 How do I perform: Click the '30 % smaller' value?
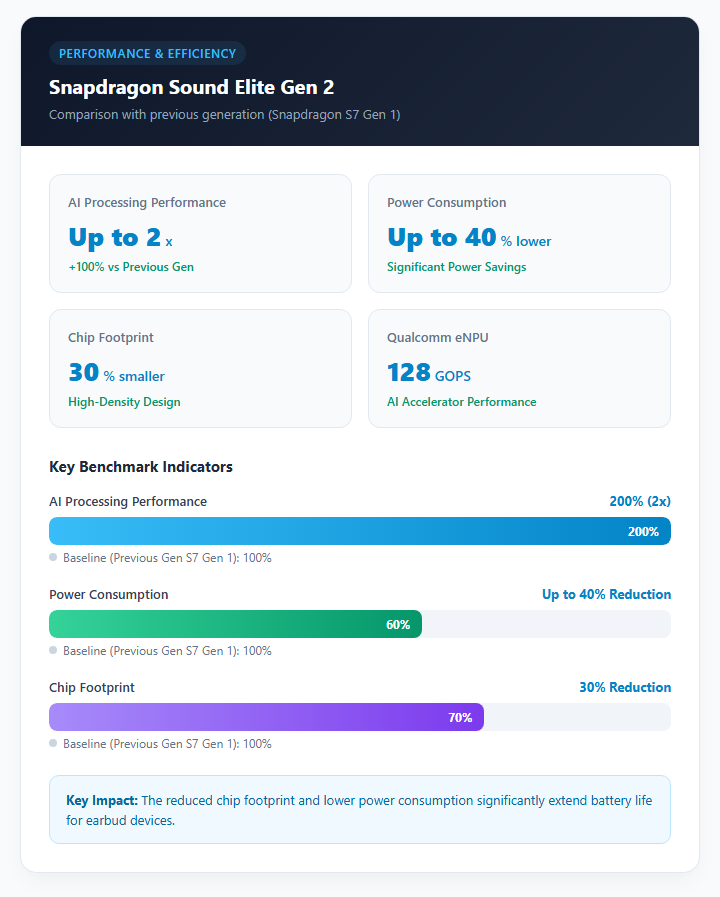(117, 373)
